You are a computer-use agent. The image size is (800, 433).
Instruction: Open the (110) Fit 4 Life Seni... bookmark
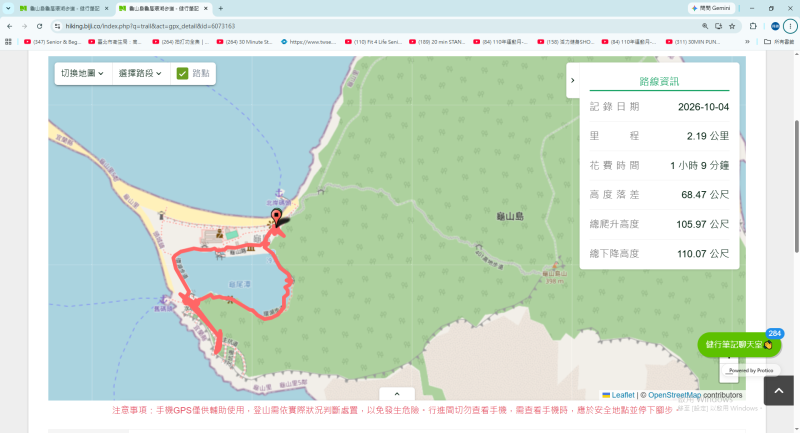click(374, 42)
